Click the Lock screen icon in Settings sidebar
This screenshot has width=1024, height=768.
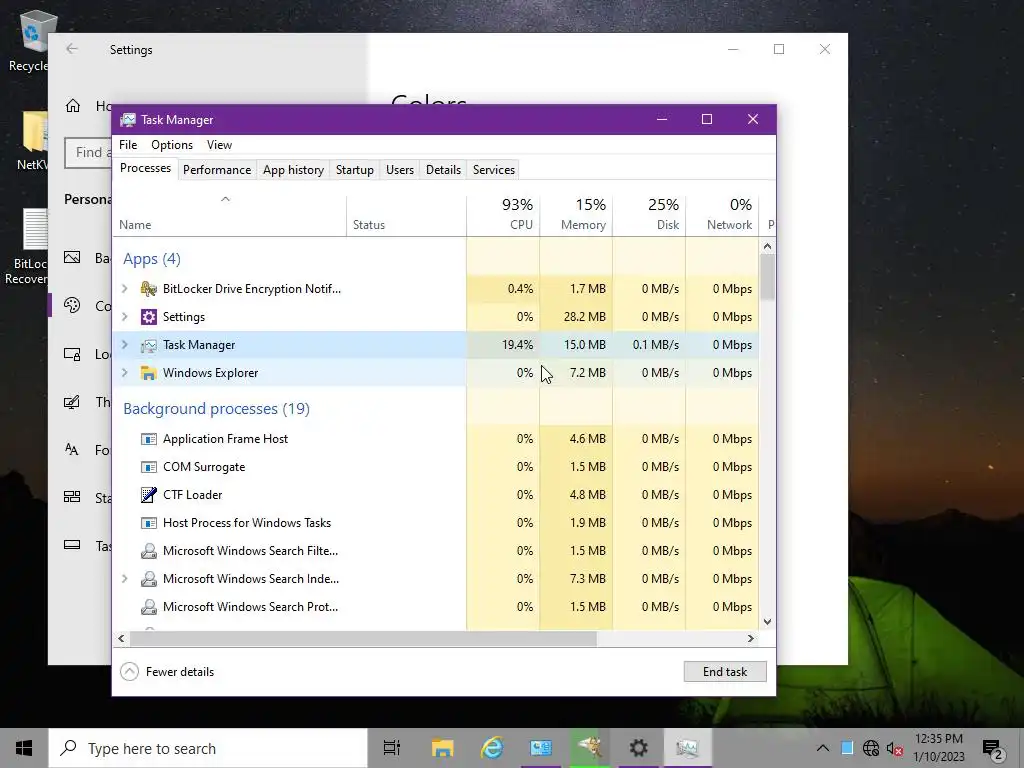pyautogui.click(x=72, y=354)
